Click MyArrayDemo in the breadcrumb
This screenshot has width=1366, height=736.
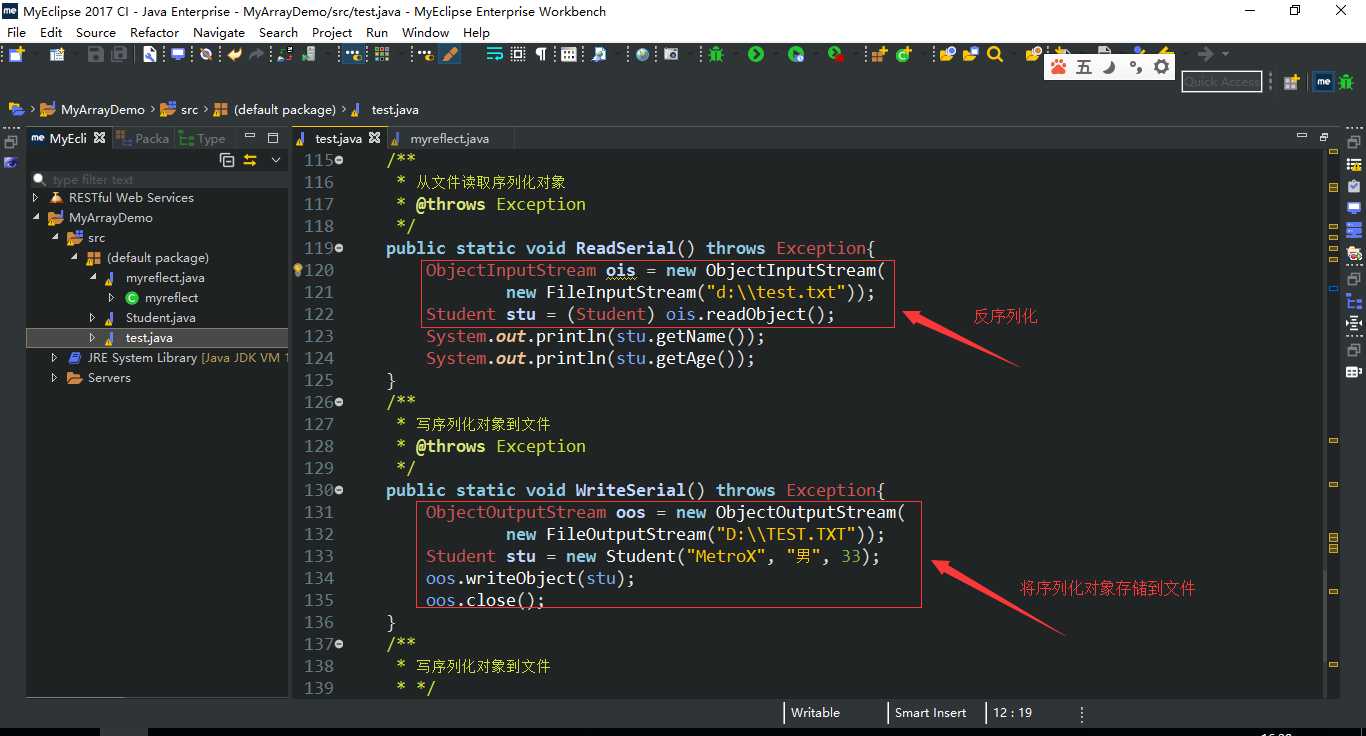102,110
